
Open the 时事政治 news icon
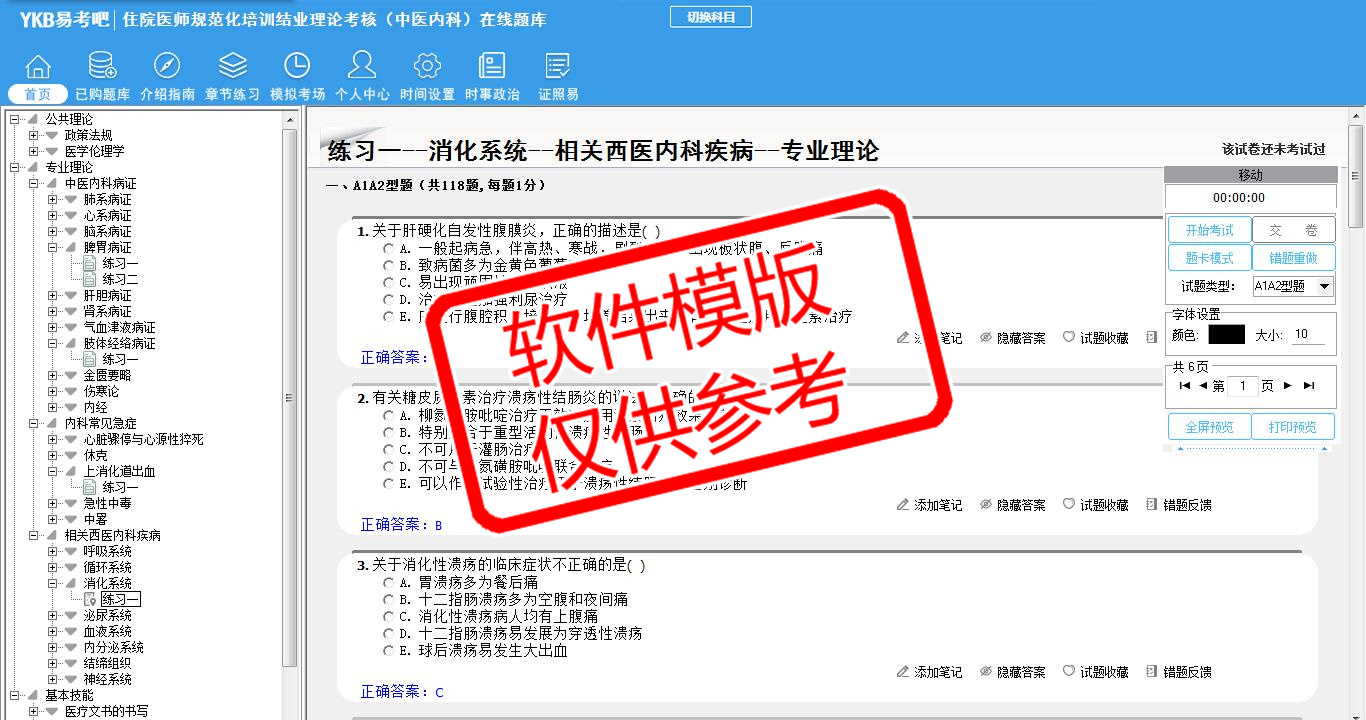[x=492, y=67]
